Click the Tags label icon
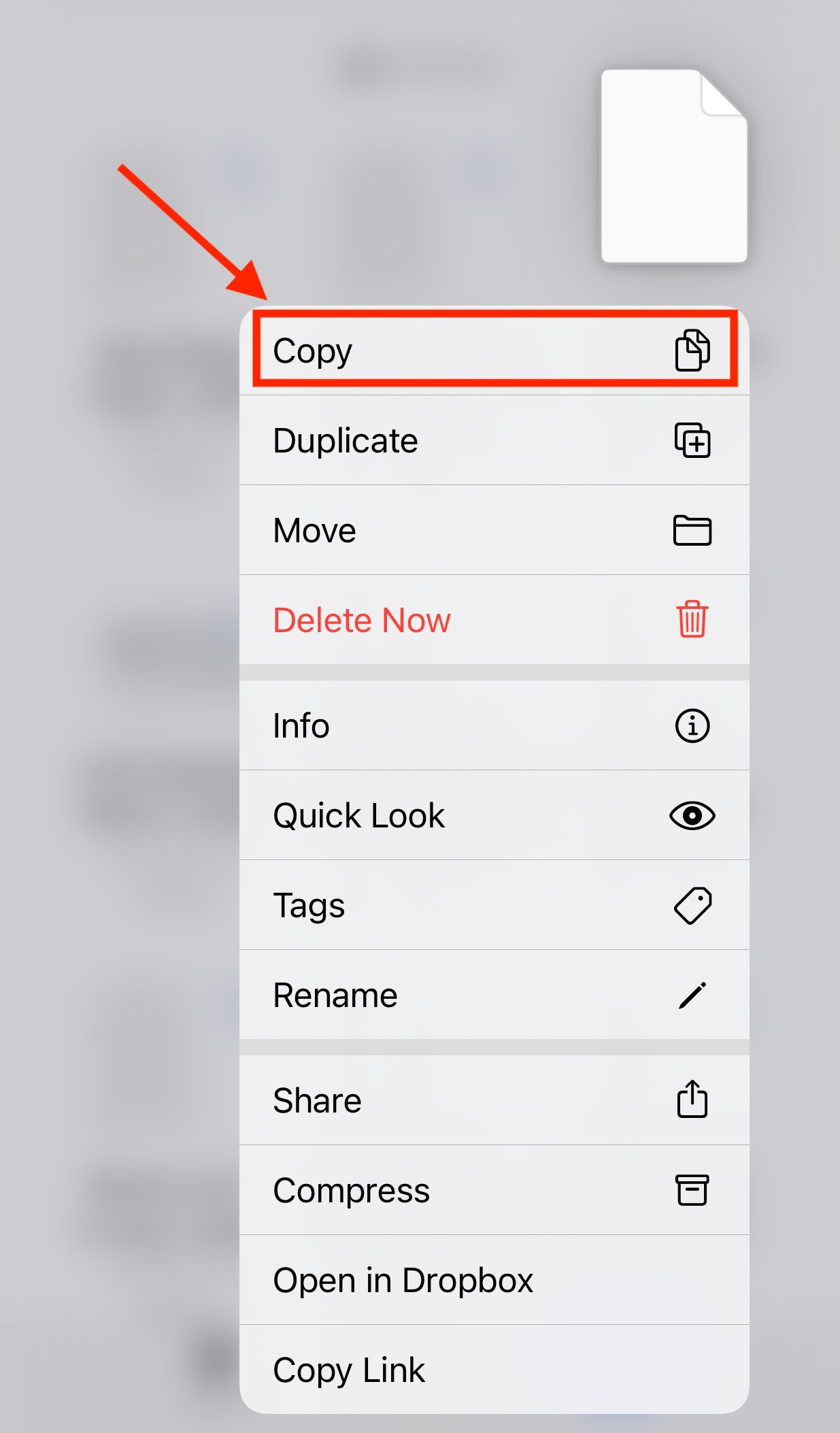Viewport: 840px width, 1433px height. [x=692, y=905]
